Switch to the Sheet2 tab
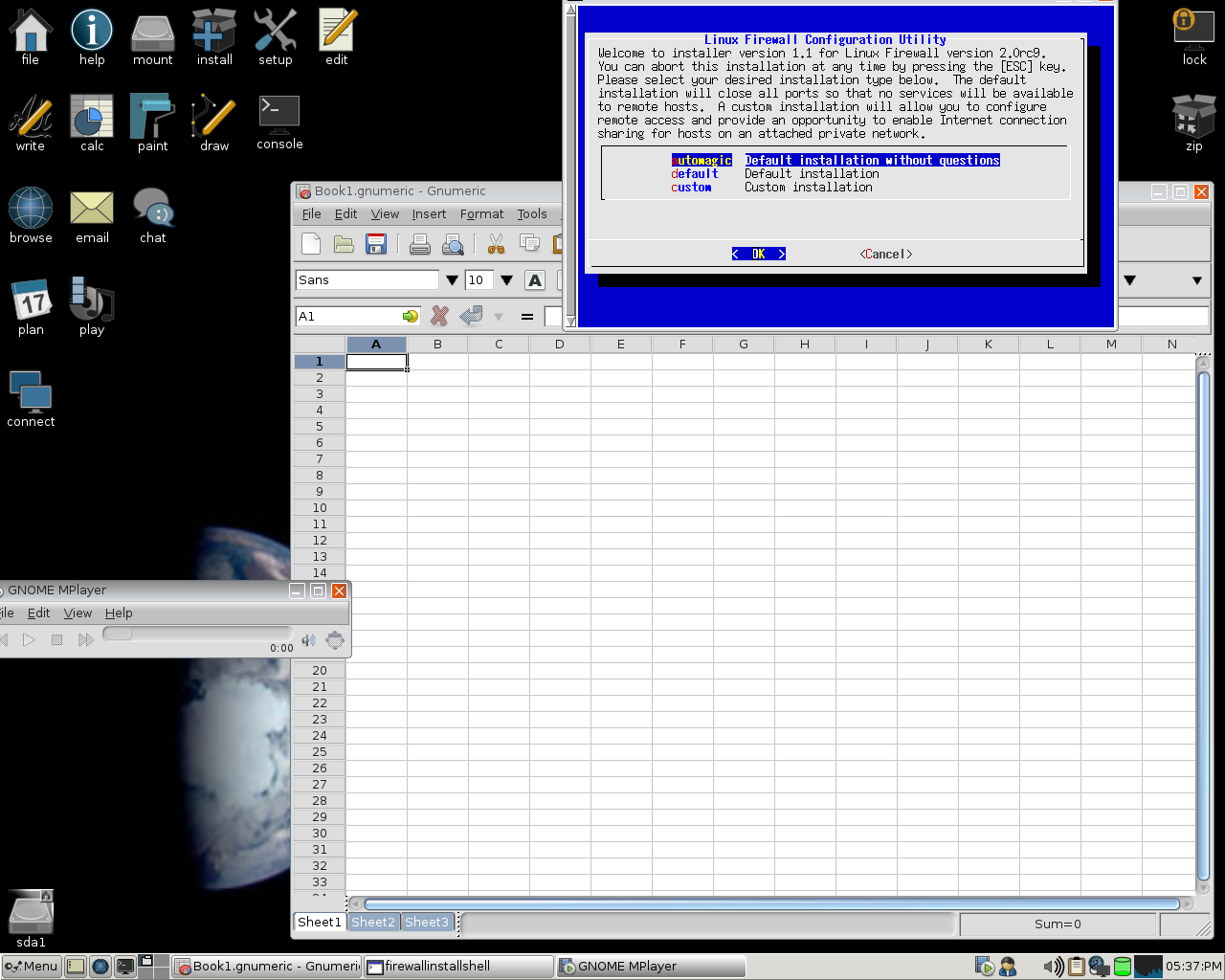 (373, 923)
